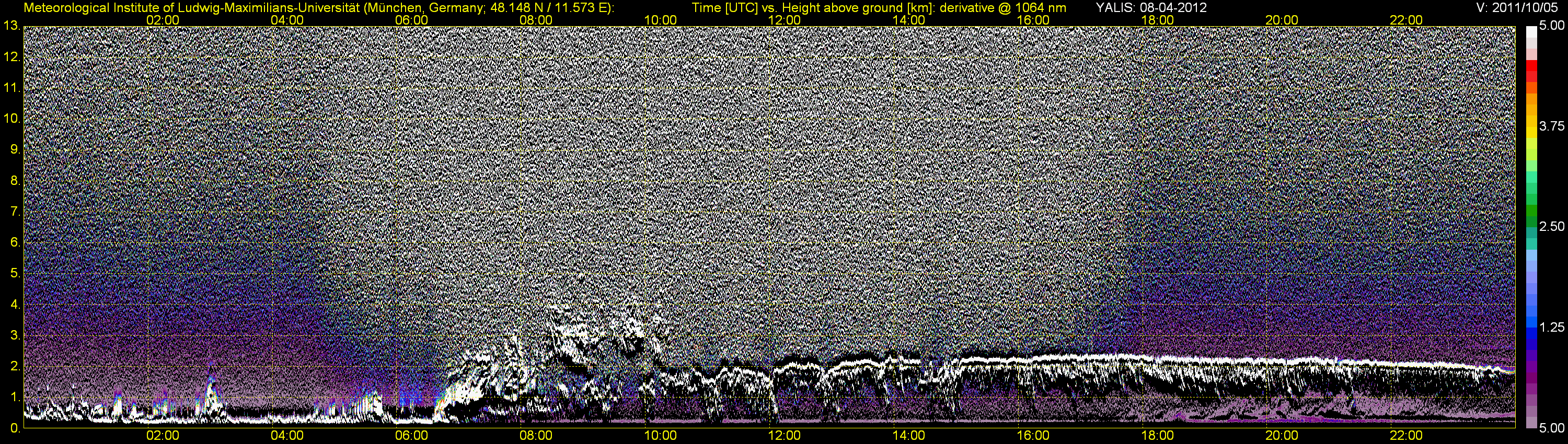1568x444 pixels.
Task: Click the 14:00 label on the top time axis
Action: pos(909,20)
